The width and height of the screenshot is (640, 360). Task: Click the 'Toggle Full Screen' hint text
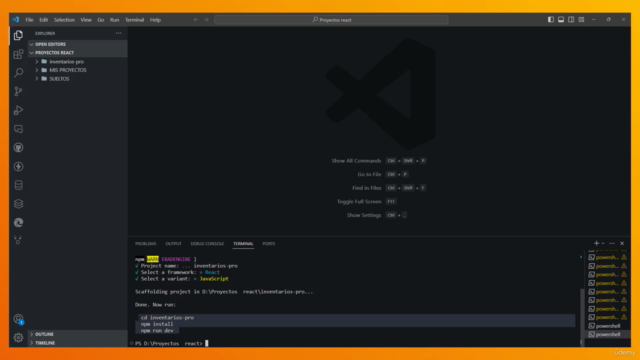[x=359, y=202]
